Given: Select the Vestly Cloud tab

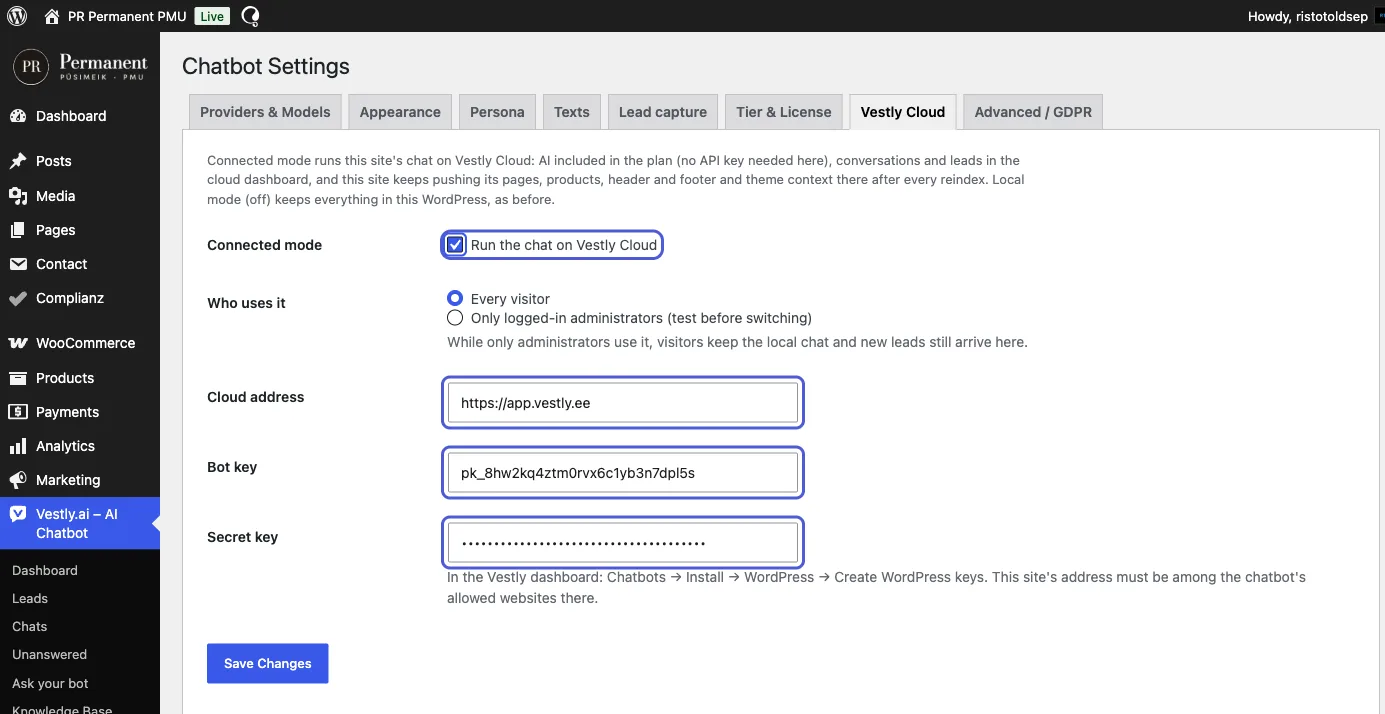Looking at the screenshot, I should click(903, 112).
